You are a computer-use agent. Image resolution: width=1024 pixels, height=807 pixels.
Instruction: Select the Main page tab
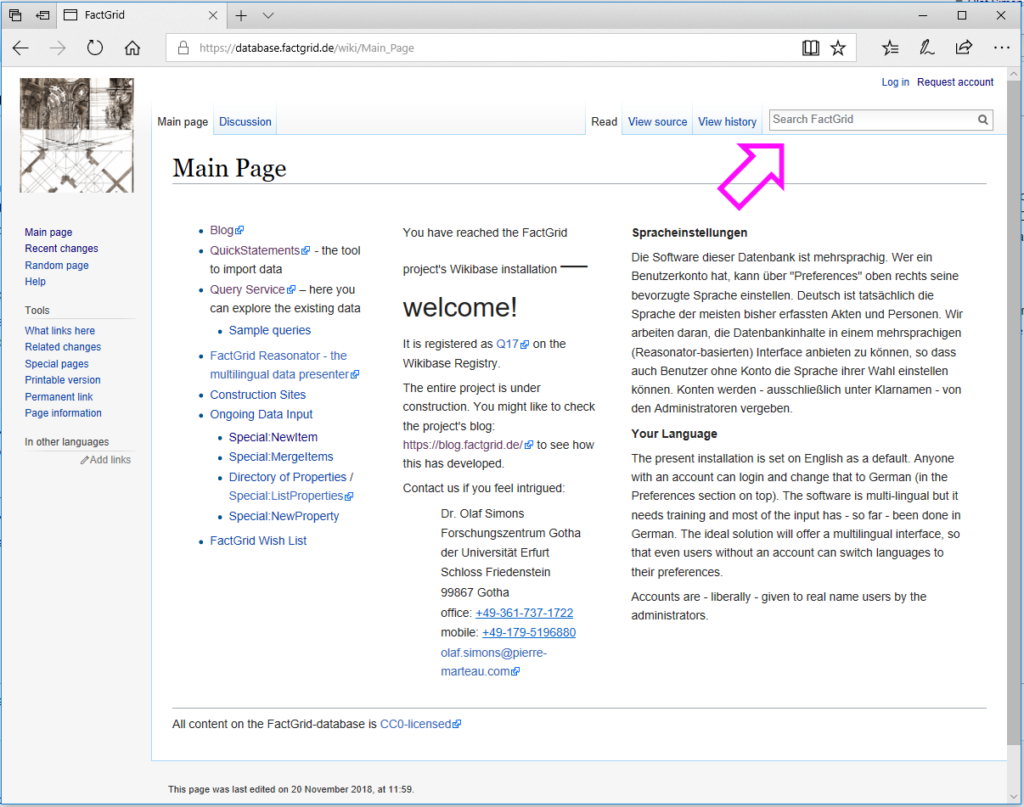183,121
